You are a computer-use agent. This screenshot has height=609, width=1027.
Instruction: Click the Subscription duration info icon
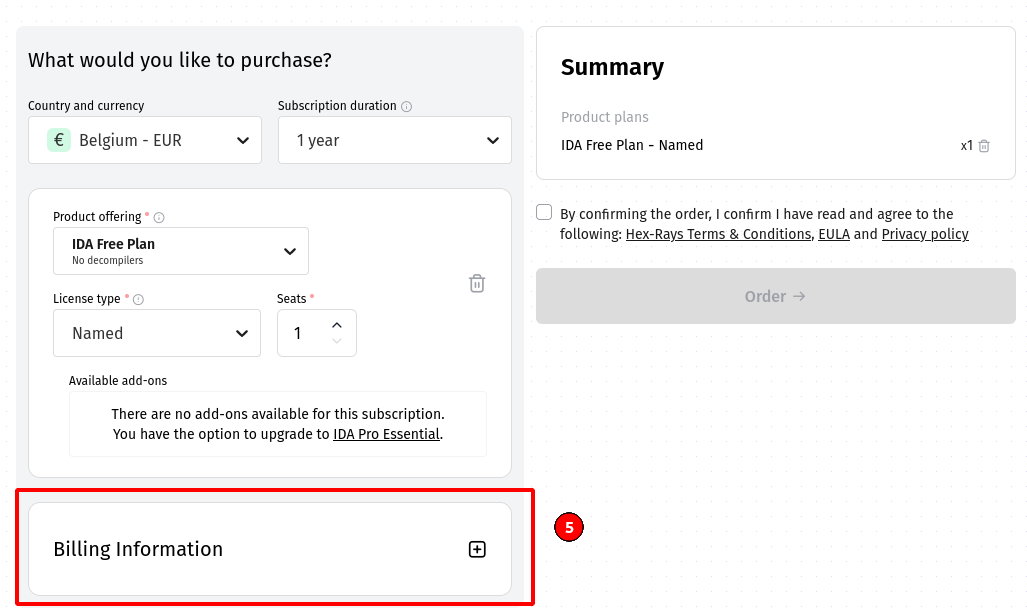pyautogui.click(x=407, y=107)
